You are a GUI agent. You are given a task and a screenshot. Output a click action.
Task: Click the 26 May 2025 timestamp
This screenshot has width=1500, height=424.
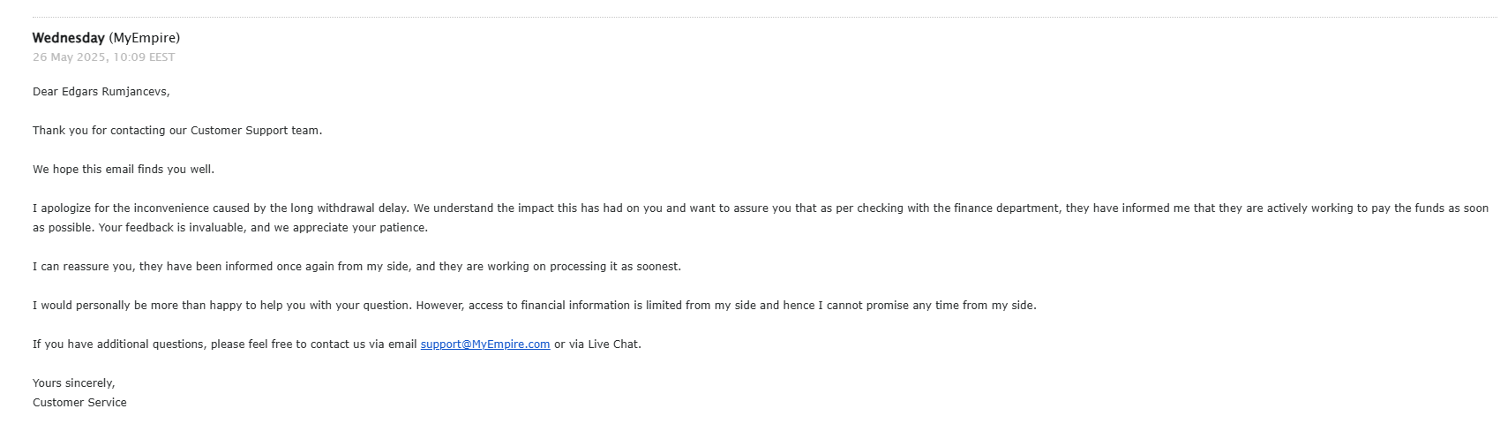[103, 57]
